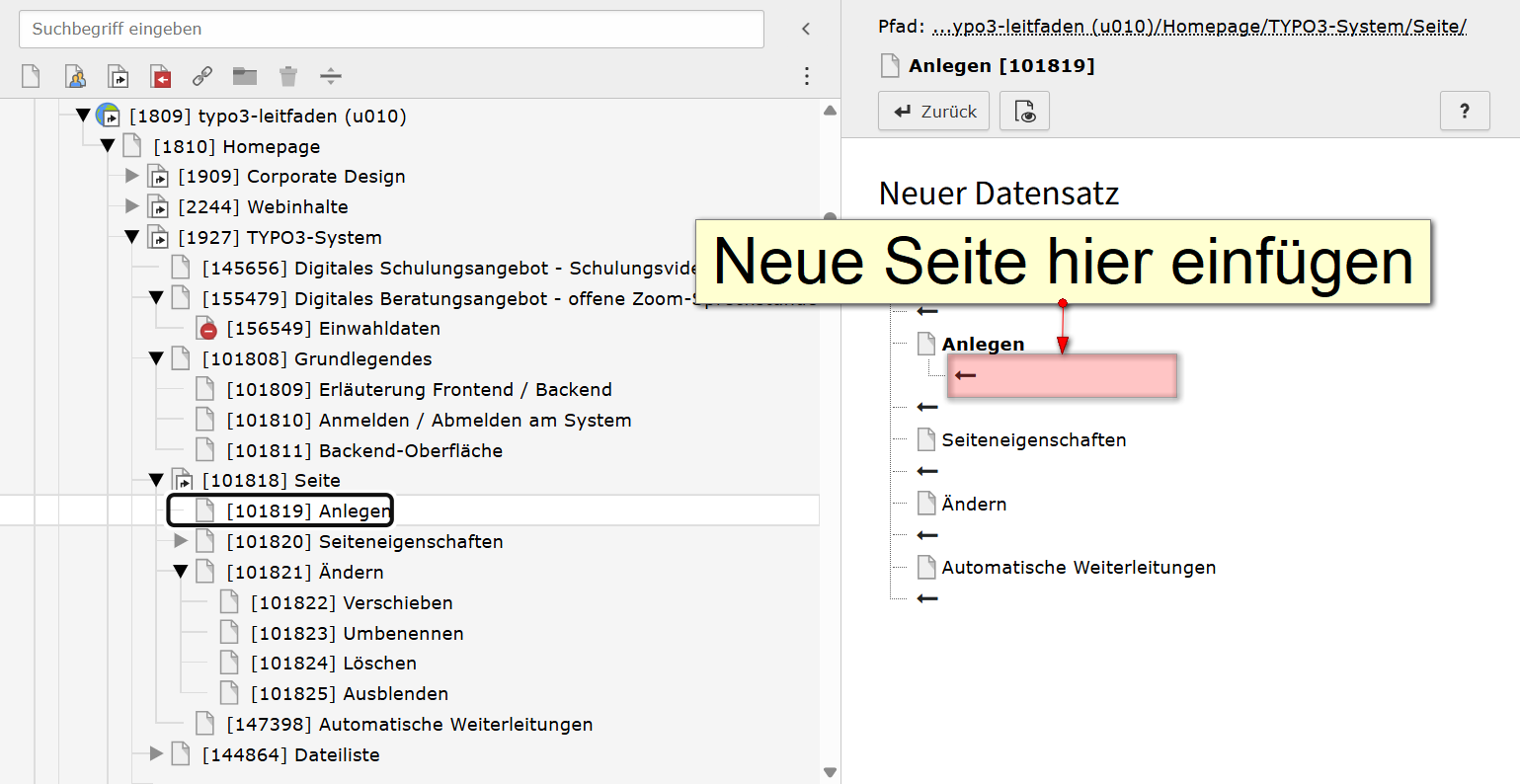
Task: Select the external link page icon
Action: 202,76
